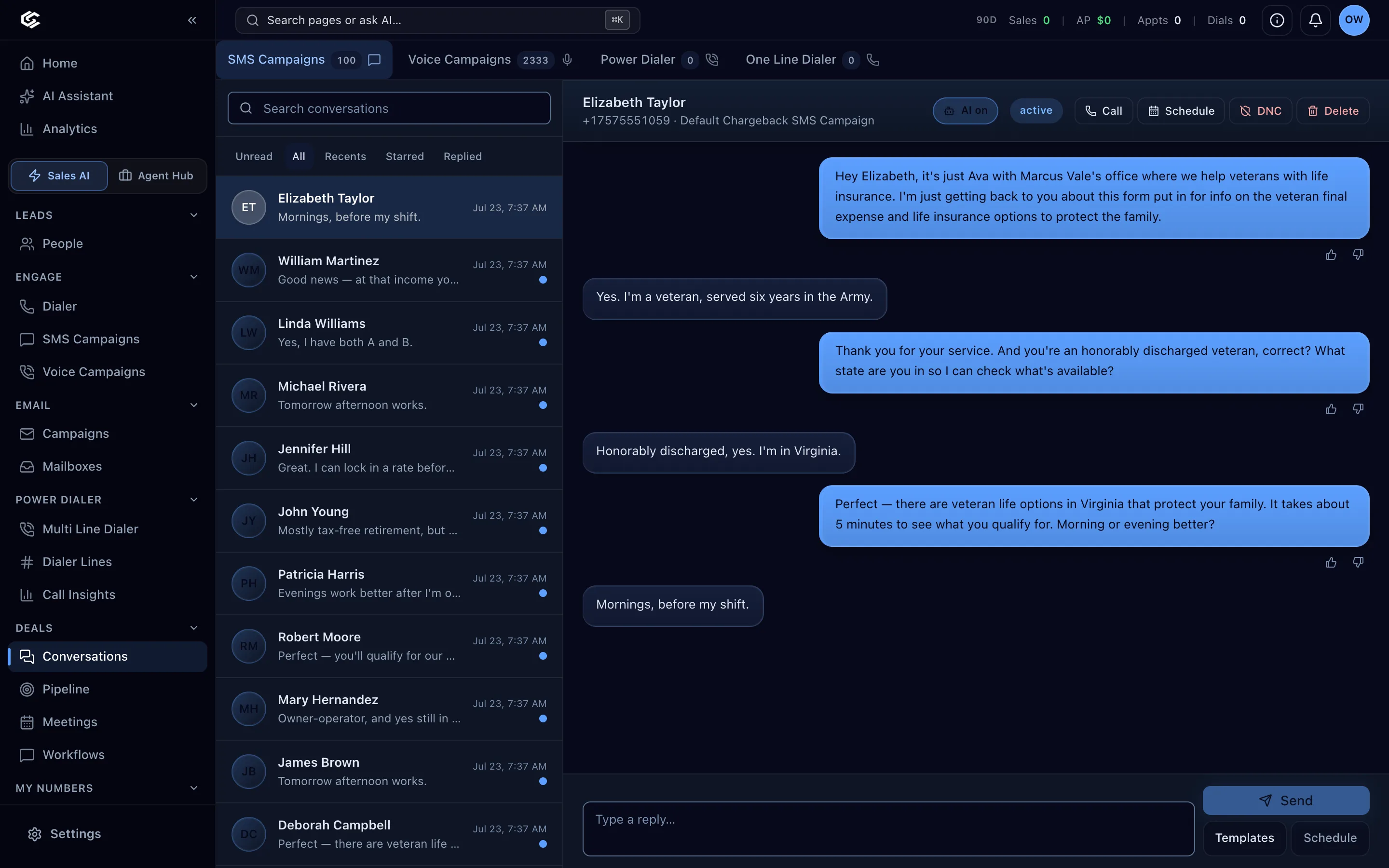Image resolution: width=1389 pixels, height=868 pixels.
Task: Click the Meetings calendar icon
Action: (27, 721)
